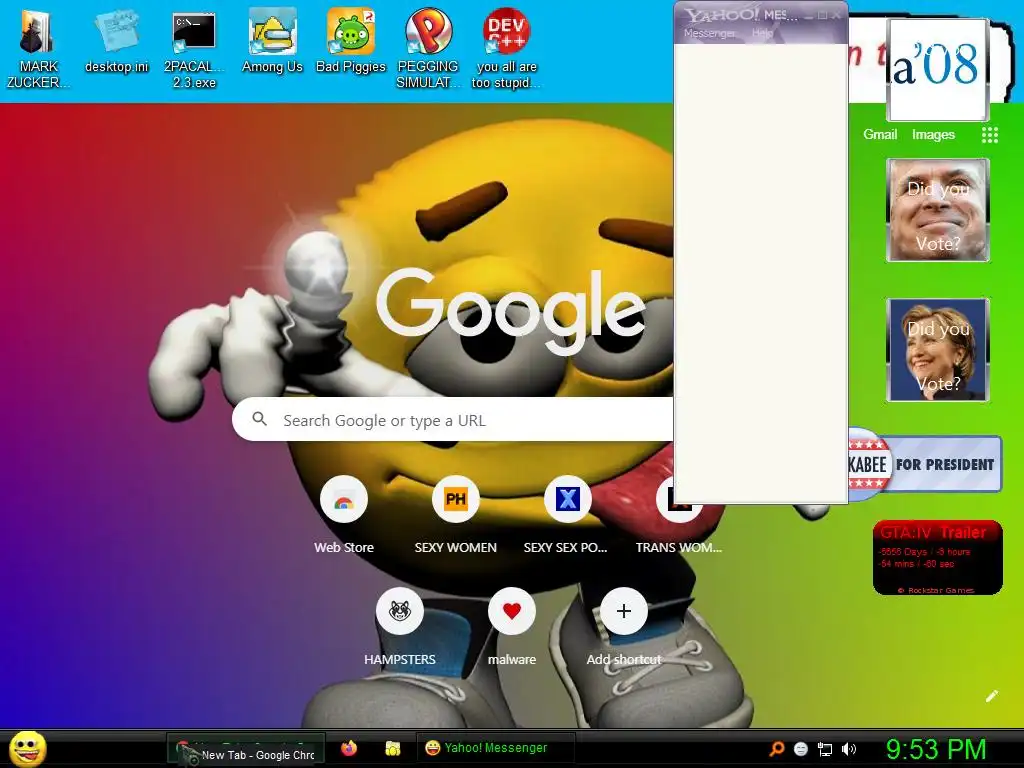
Task: Select the desktop.ini file icon
Action: click(x=116, y=42)
